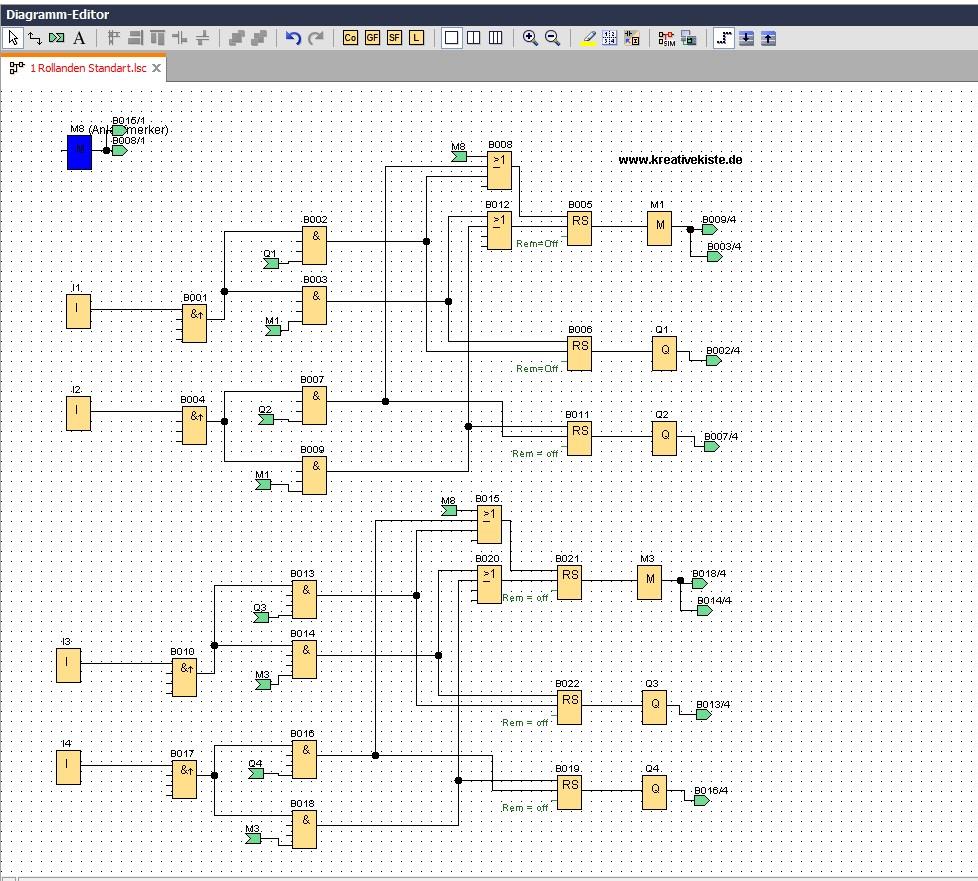Toggle two-column split view layout
Image resolution: width=978 pixels, height=881 pixels.
coord(474,38)
